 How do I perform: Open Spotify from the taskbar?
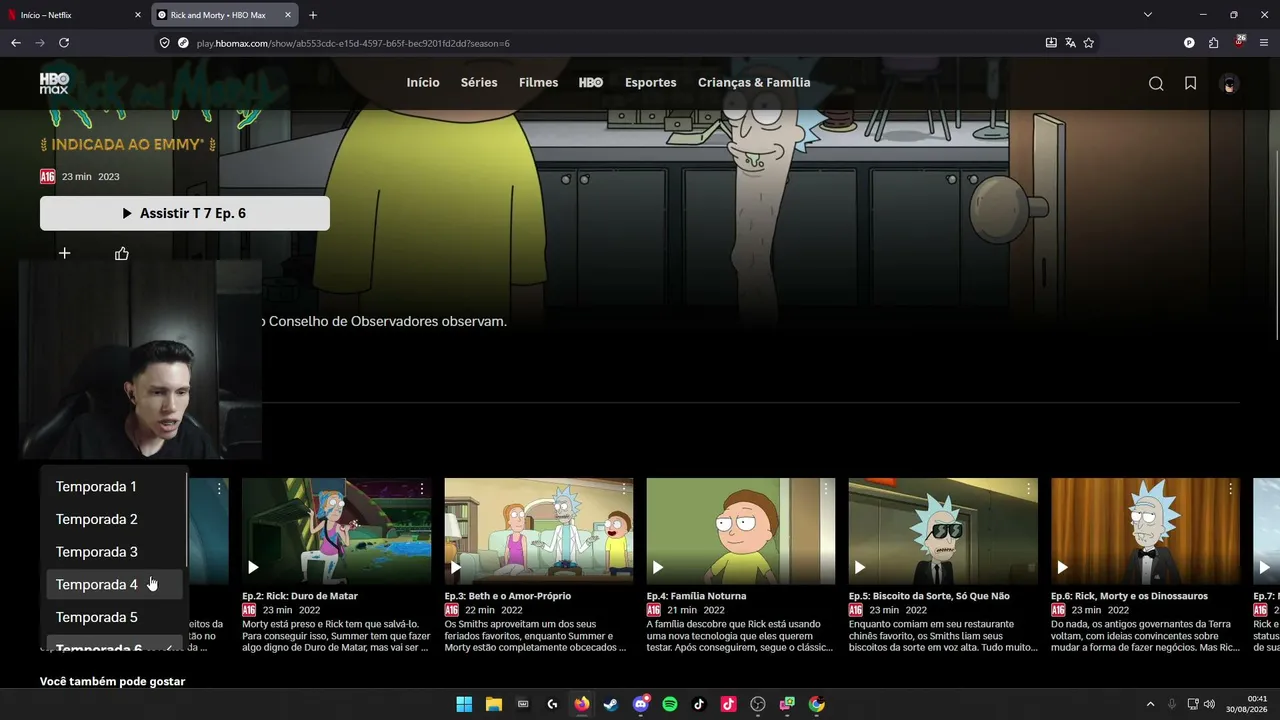[x=670, y=704]
